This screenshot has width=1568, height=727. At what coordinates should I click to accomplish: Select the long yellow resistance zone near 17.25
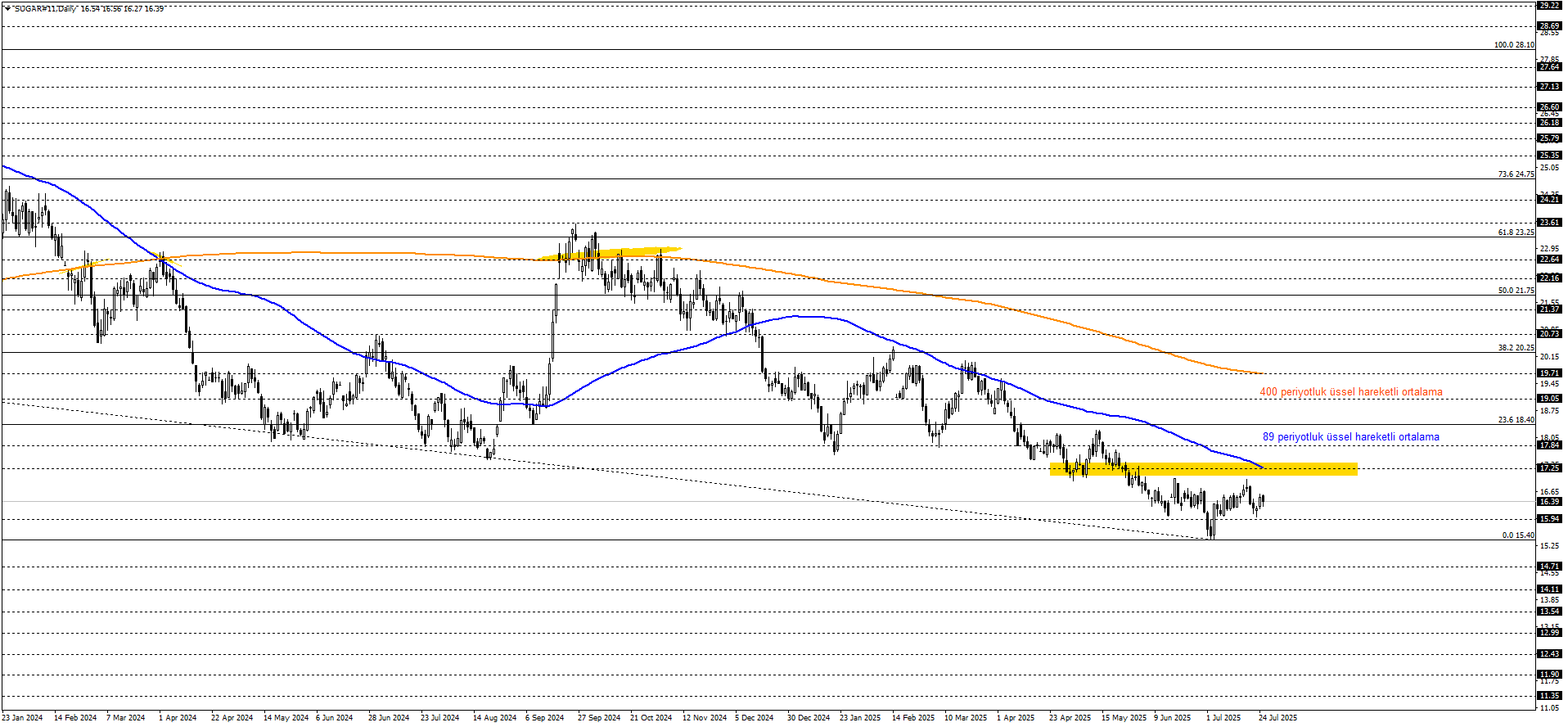click(x=1203, y=469)
